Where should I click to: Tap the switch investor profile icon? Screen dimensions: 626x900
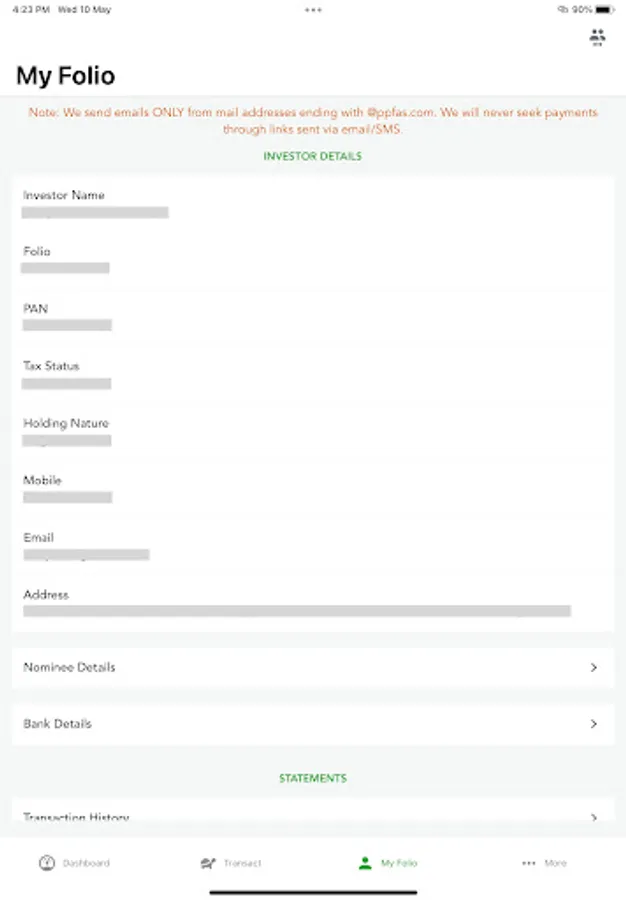tap(598, 37)
